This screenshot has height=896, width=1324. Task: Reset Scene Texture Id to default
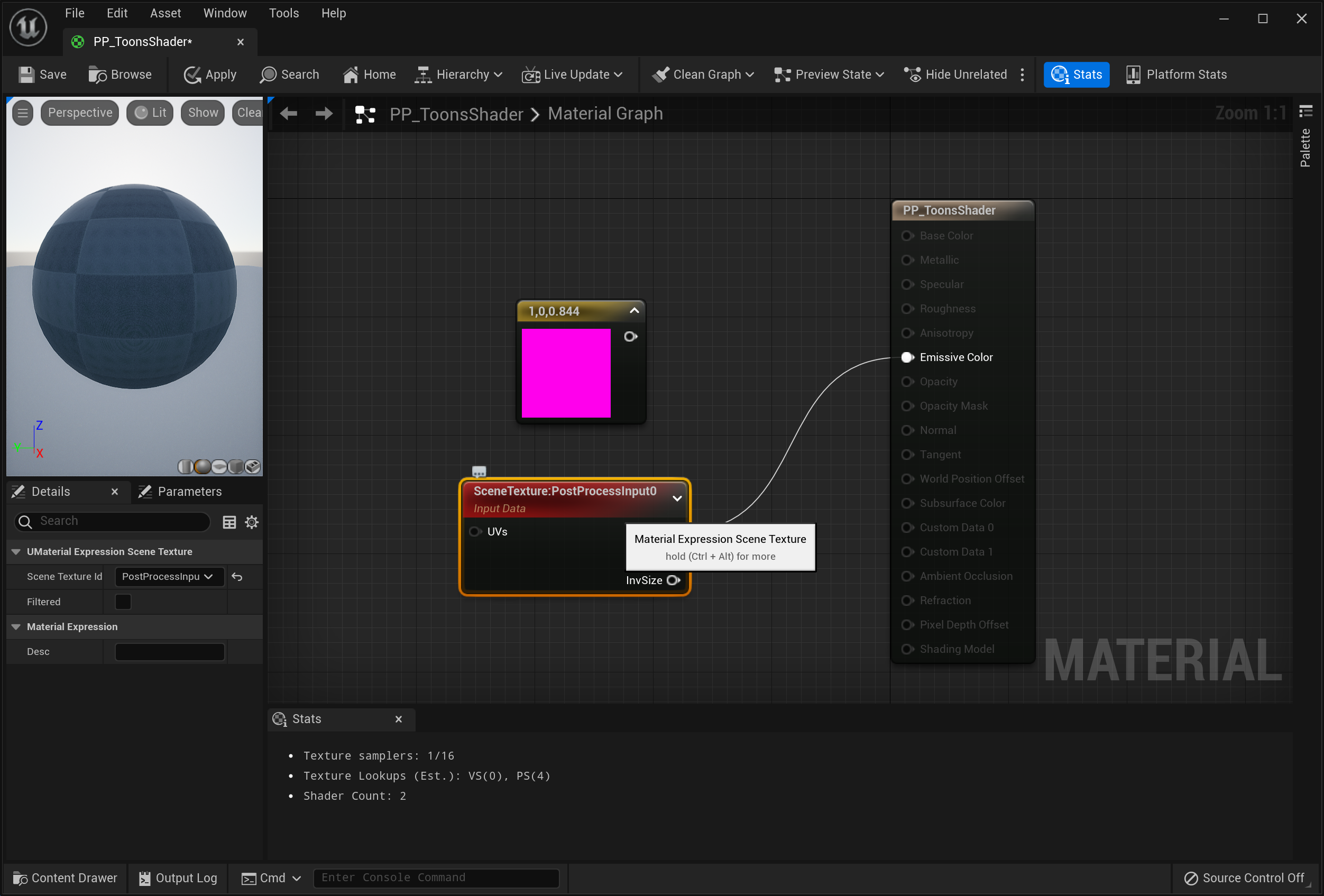[237, 577]
